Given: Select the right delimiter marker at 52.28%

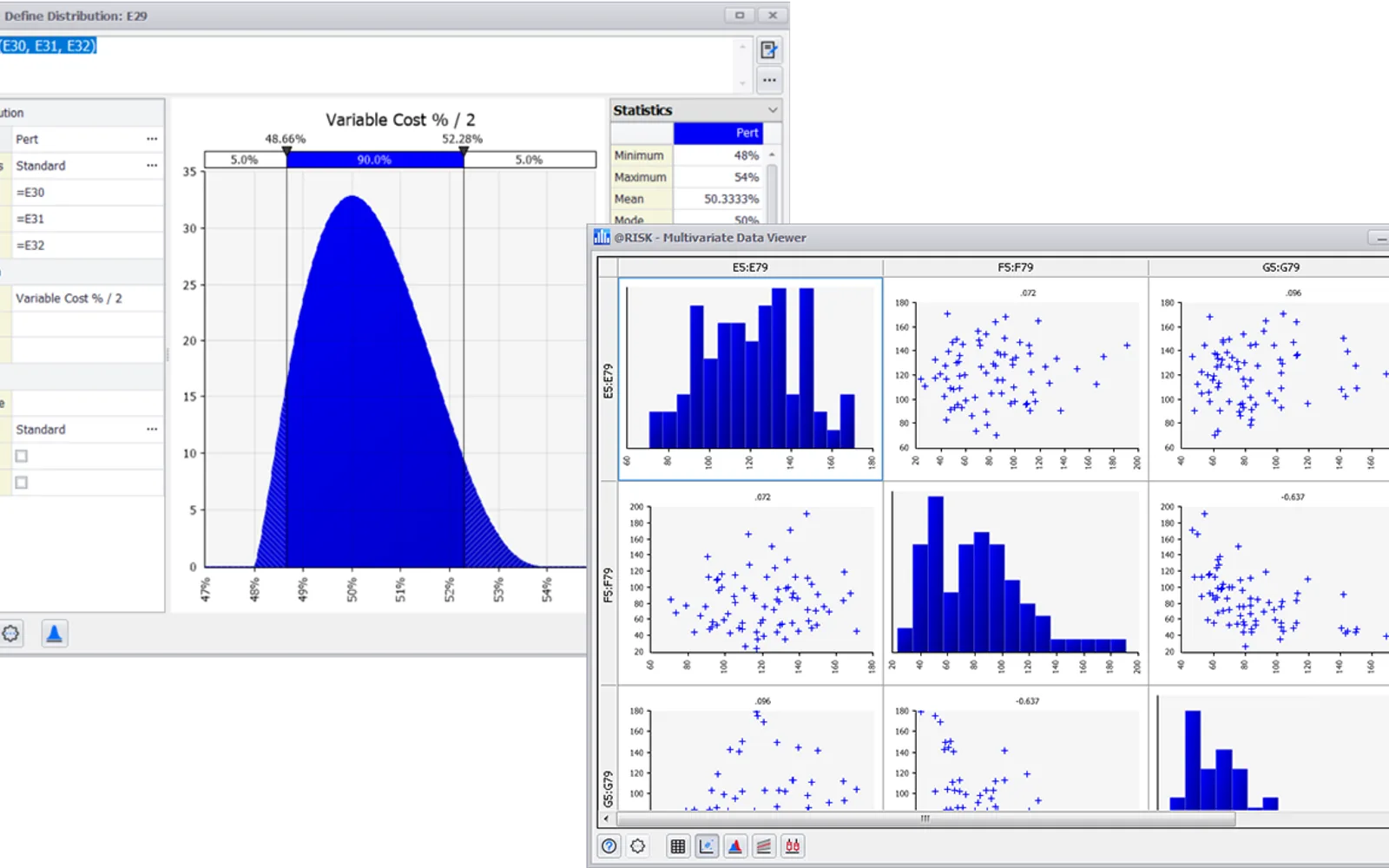Looking at the screenshot, I should click(x=464, y=152).
